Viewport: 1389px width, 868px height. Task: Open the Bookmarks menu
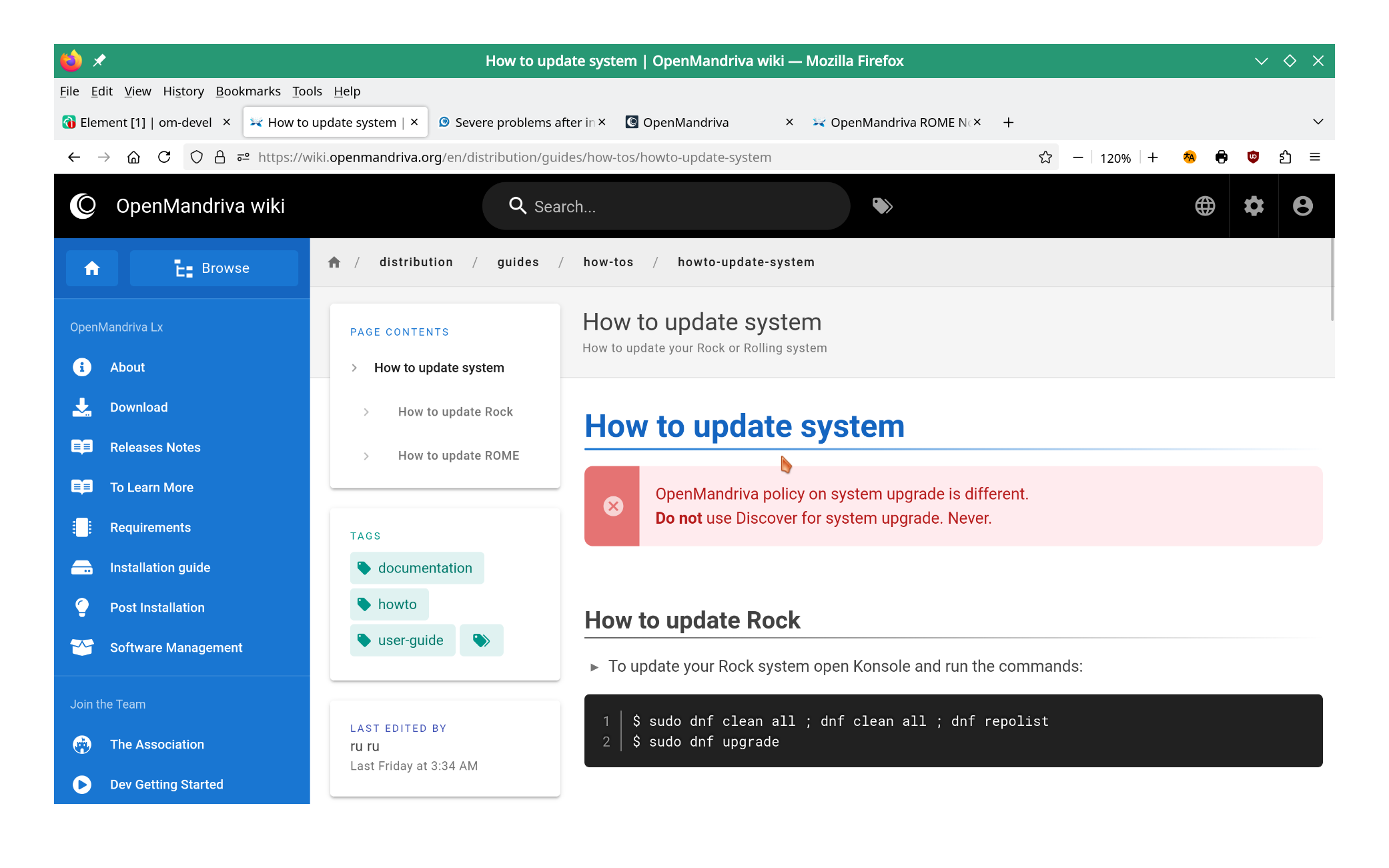pyautogui.click(x=248, y=91)
